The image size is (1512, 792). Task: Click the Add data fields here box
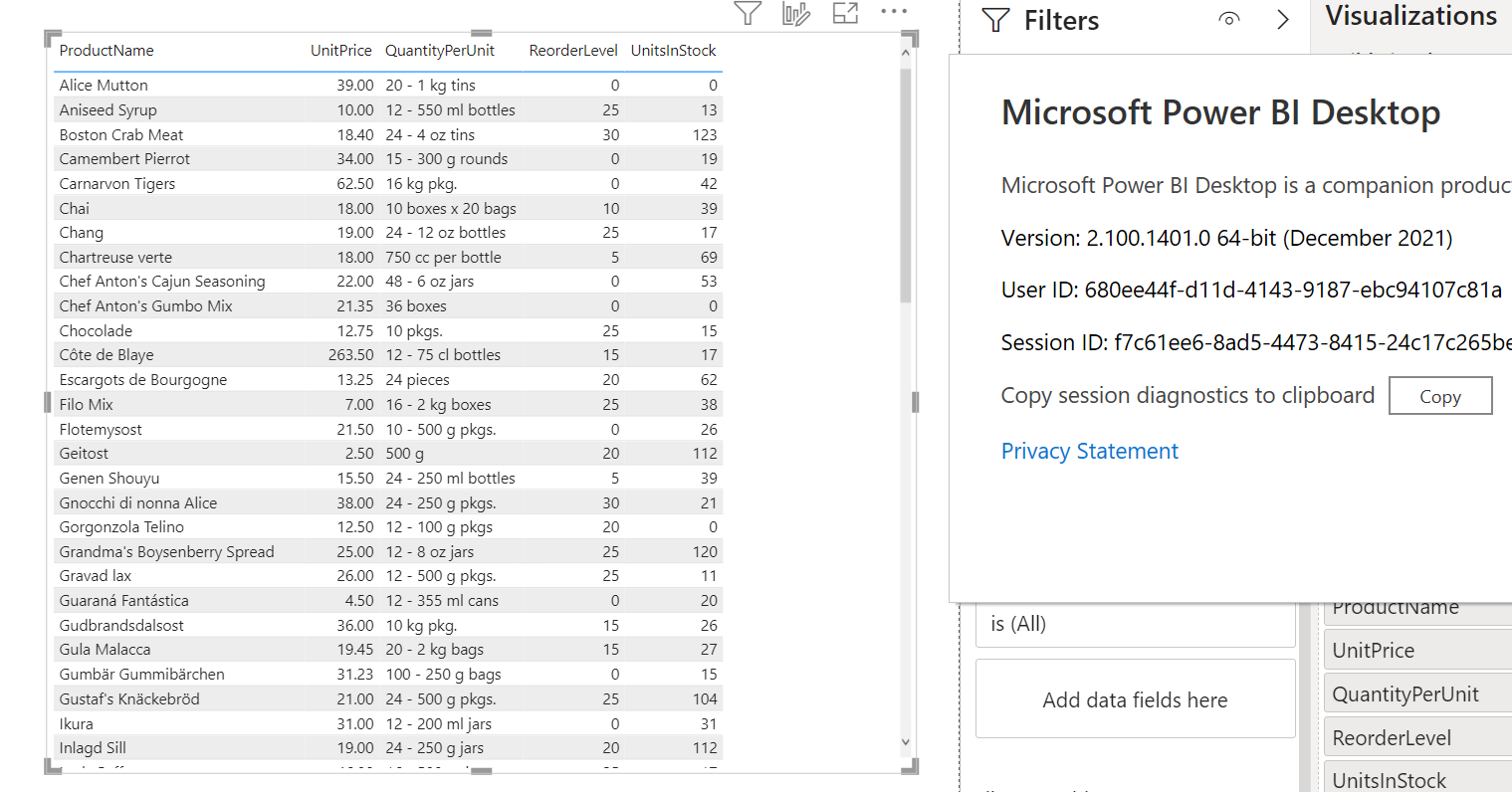tap(1135, 699)
